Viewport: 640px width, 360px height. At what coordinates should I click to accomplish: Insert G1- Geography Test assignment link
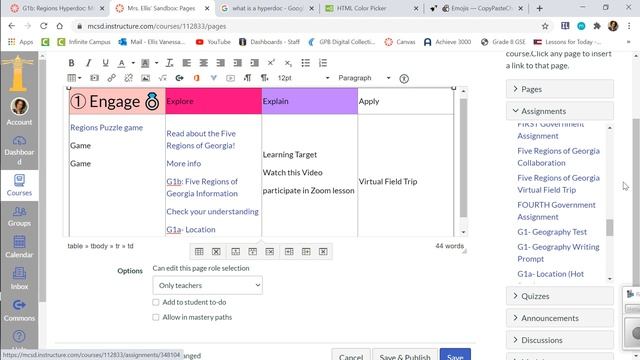click(x=552, y=232)
